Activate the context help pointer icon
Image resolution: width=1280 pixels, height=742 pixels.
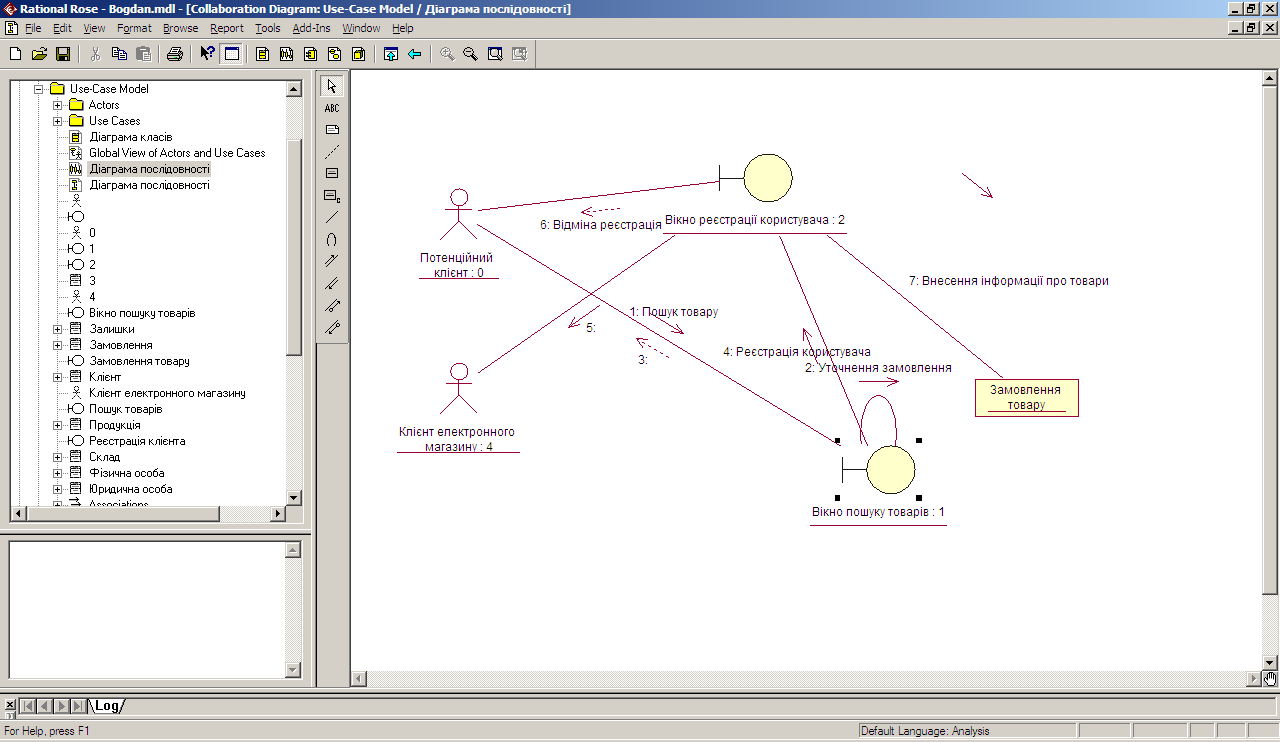point(207,54)
